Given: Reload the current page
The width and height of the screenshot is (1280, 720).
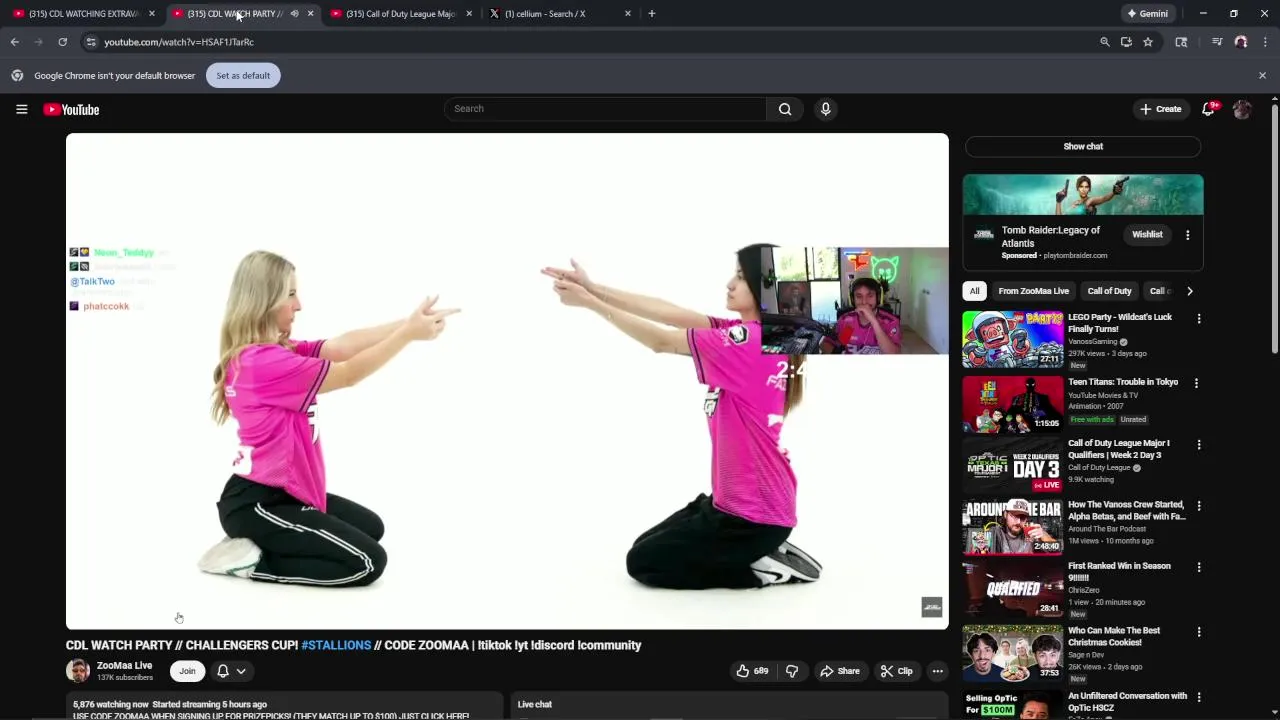Looking at the screenshot, I should [x=62, y=42].
